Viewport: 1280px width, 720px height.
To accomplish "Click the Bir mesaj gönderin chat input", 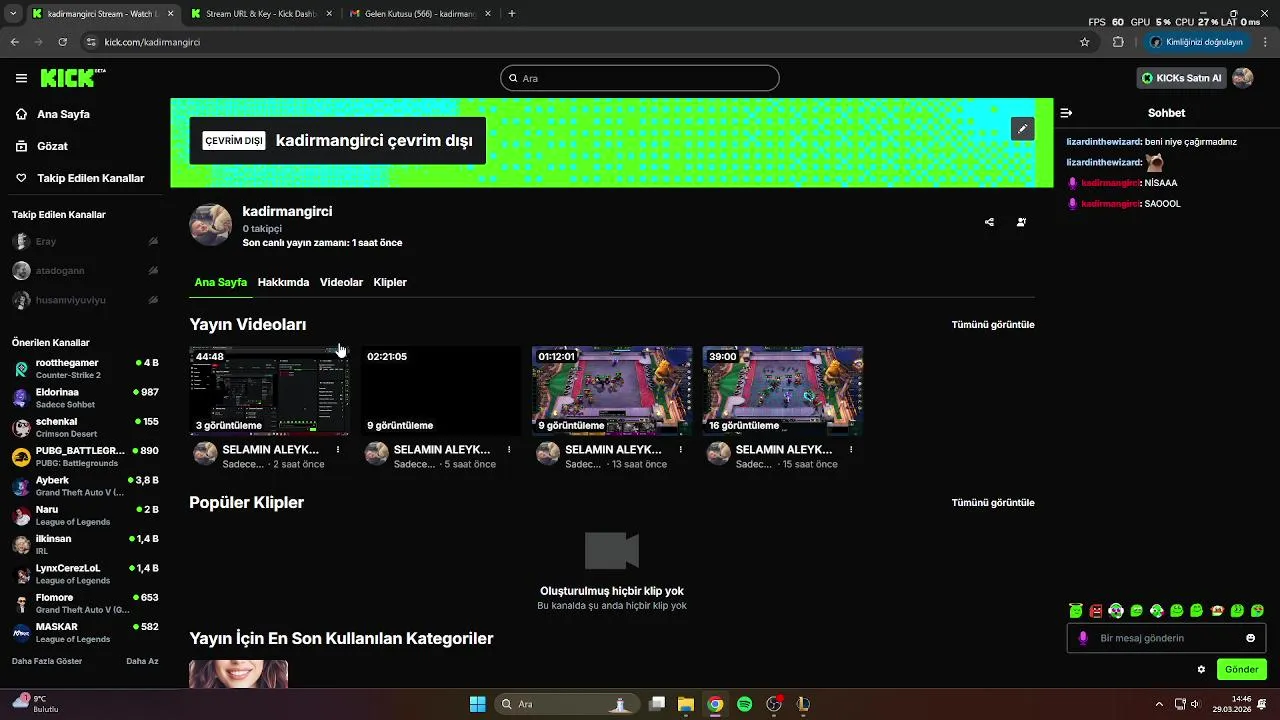I will pos(1166,638).
